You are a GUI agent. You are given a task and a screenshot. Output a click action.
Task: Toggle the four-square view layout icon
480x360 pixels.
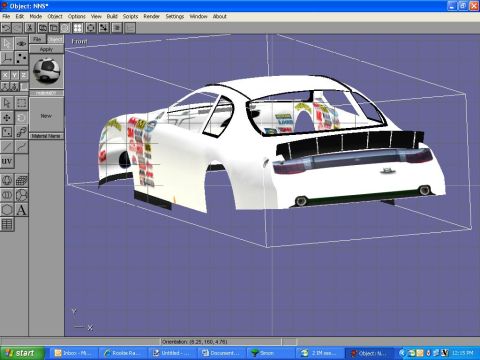(x=78, y=28)
